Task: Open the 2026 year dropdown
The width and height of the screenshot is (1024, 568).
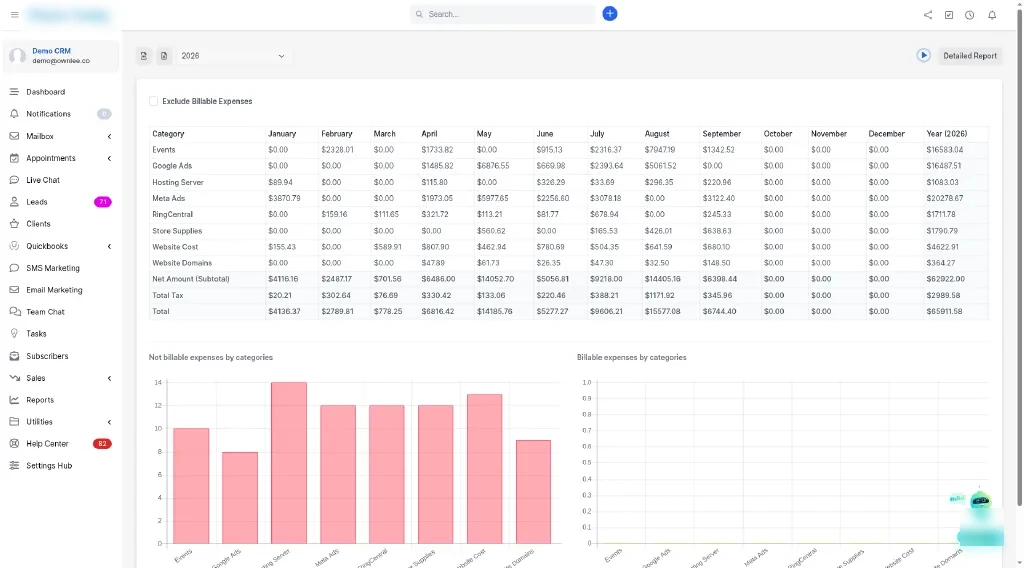Action: tap(233, 56)
